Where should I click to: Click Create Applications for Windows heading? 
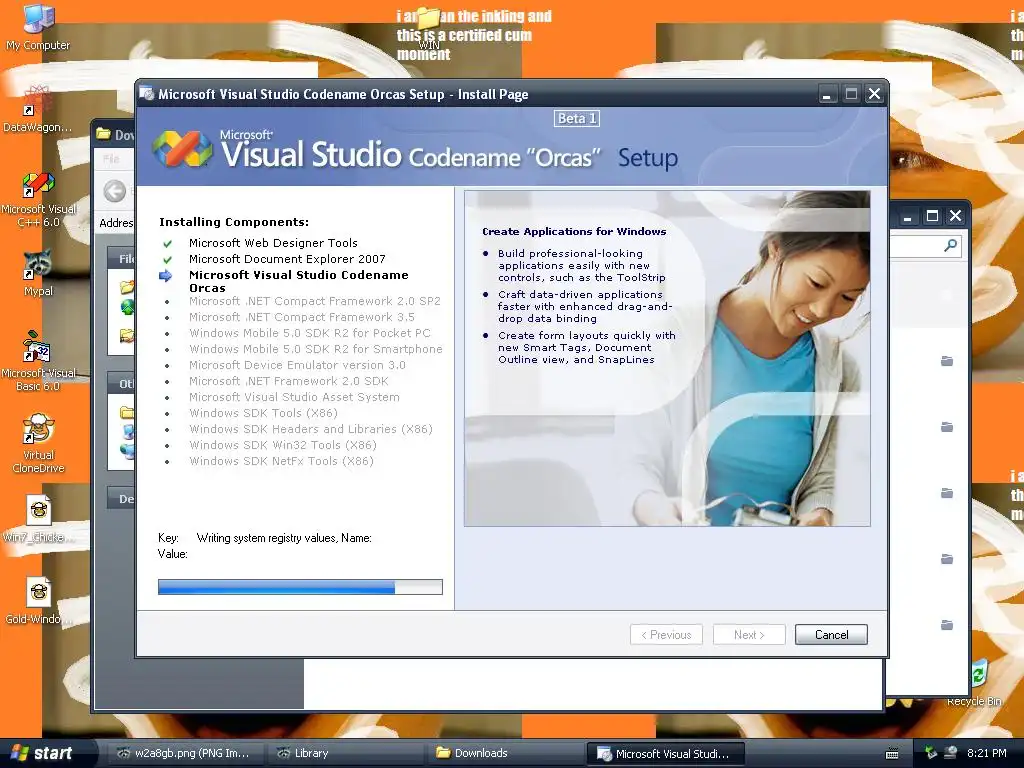point(574,231)
